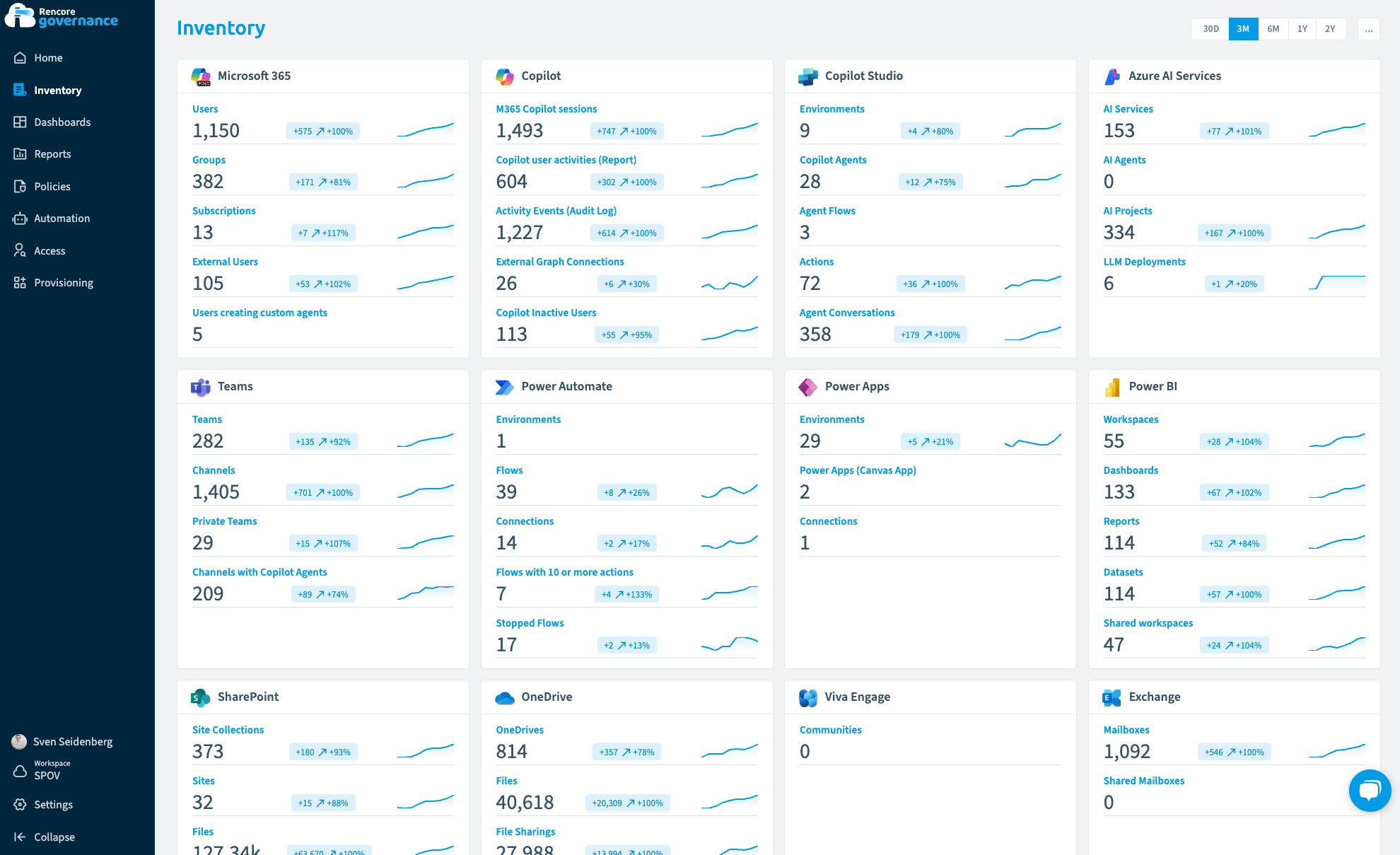Open the Mailboxes link in Exchange card

1126,729
